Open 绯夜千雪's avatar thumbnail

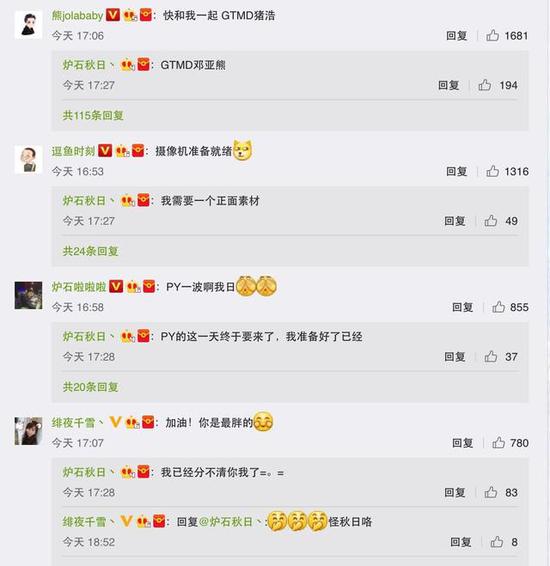29,431
